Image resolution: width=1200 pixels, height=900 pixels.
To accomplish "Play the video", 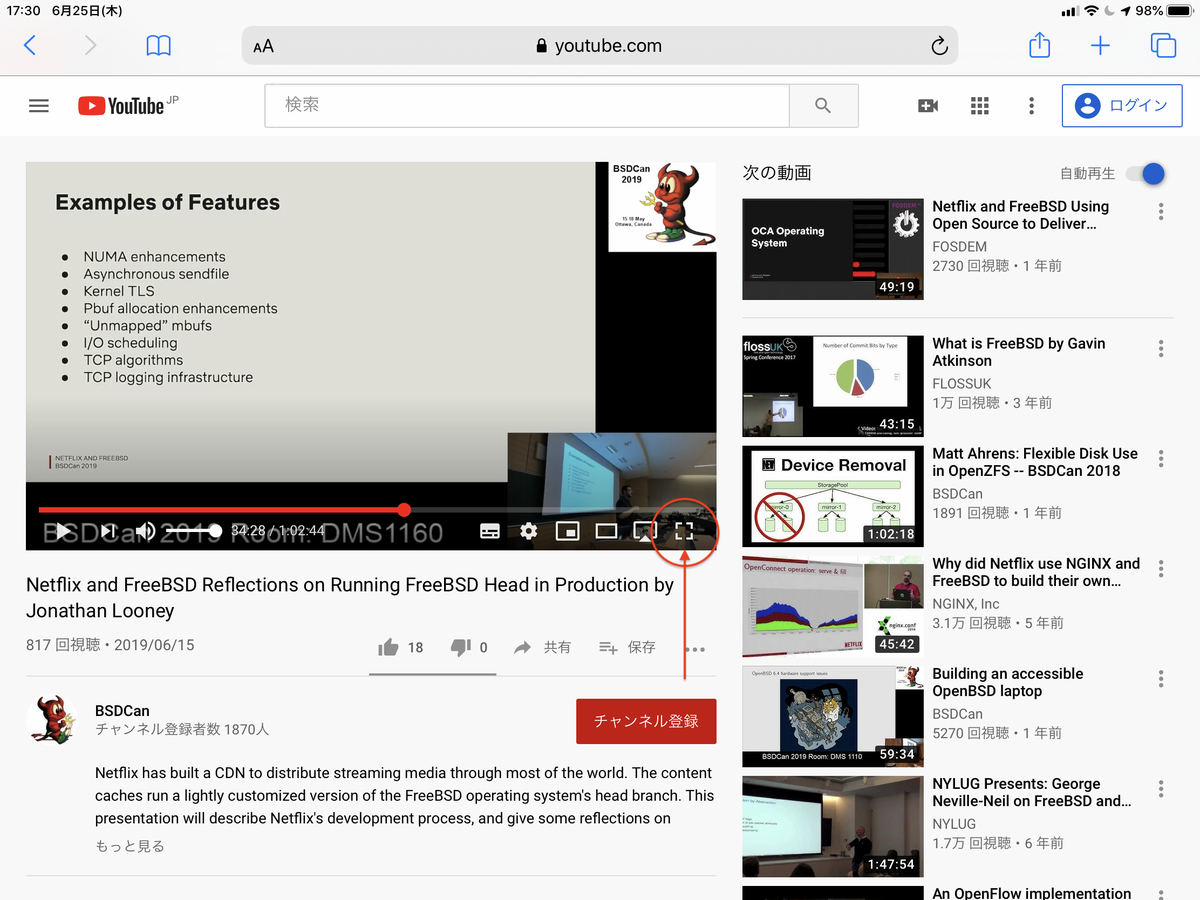I will point(62,531).
